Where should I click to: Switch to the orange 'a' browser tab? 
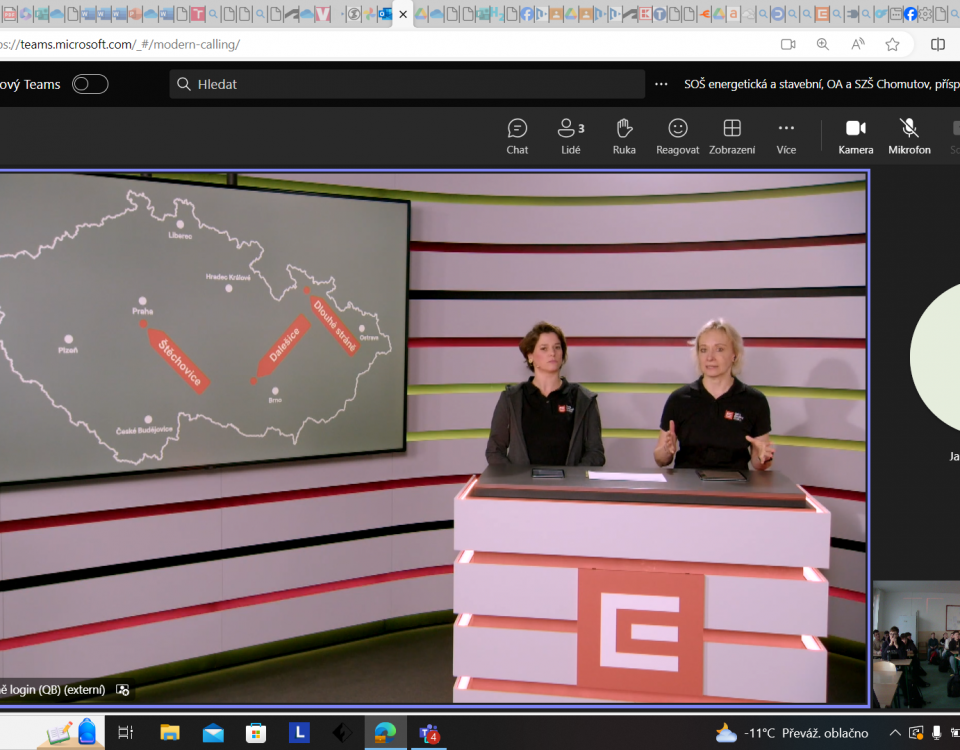(x=733, y=13)
